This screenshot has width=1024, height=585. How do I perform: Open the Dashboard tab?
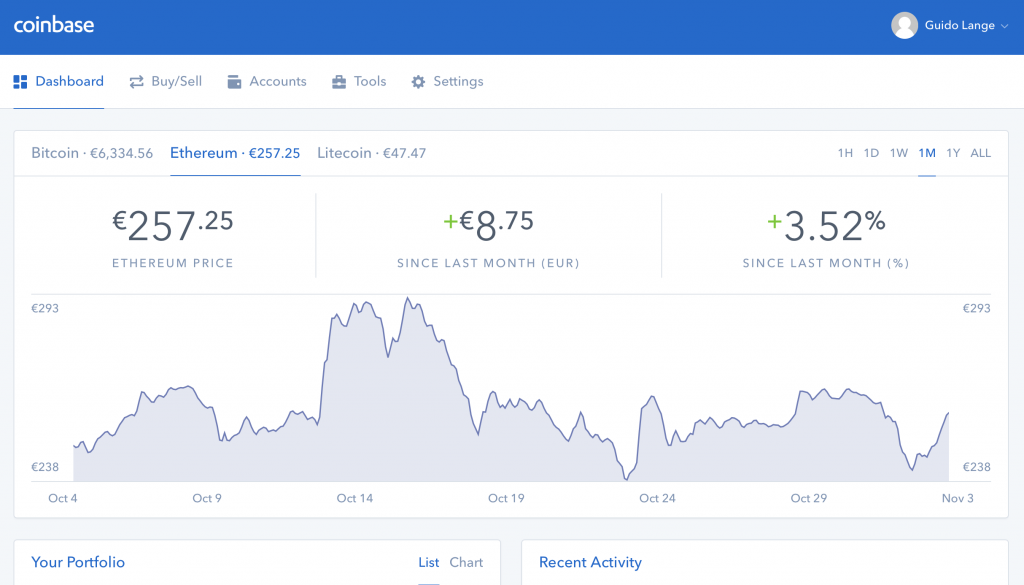[59, 82]
